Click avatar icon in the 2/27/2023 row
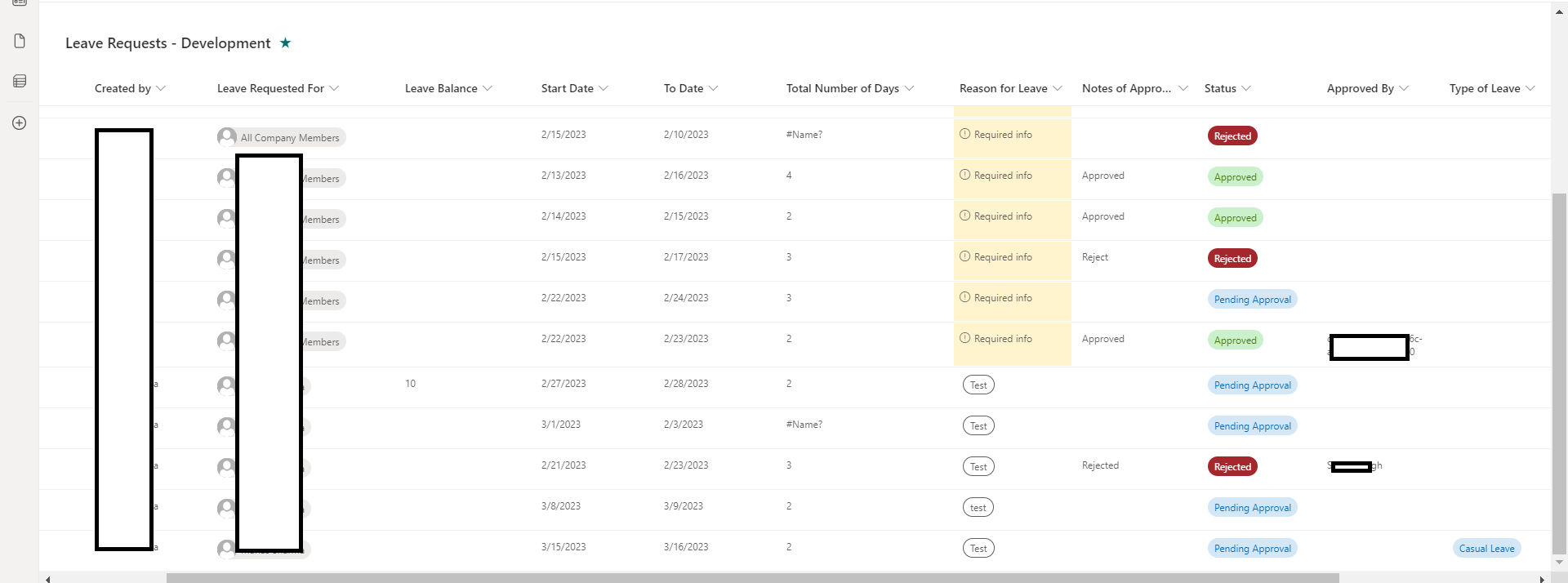The height and width of the screenshot is (583, 1568). pos(226,385)
